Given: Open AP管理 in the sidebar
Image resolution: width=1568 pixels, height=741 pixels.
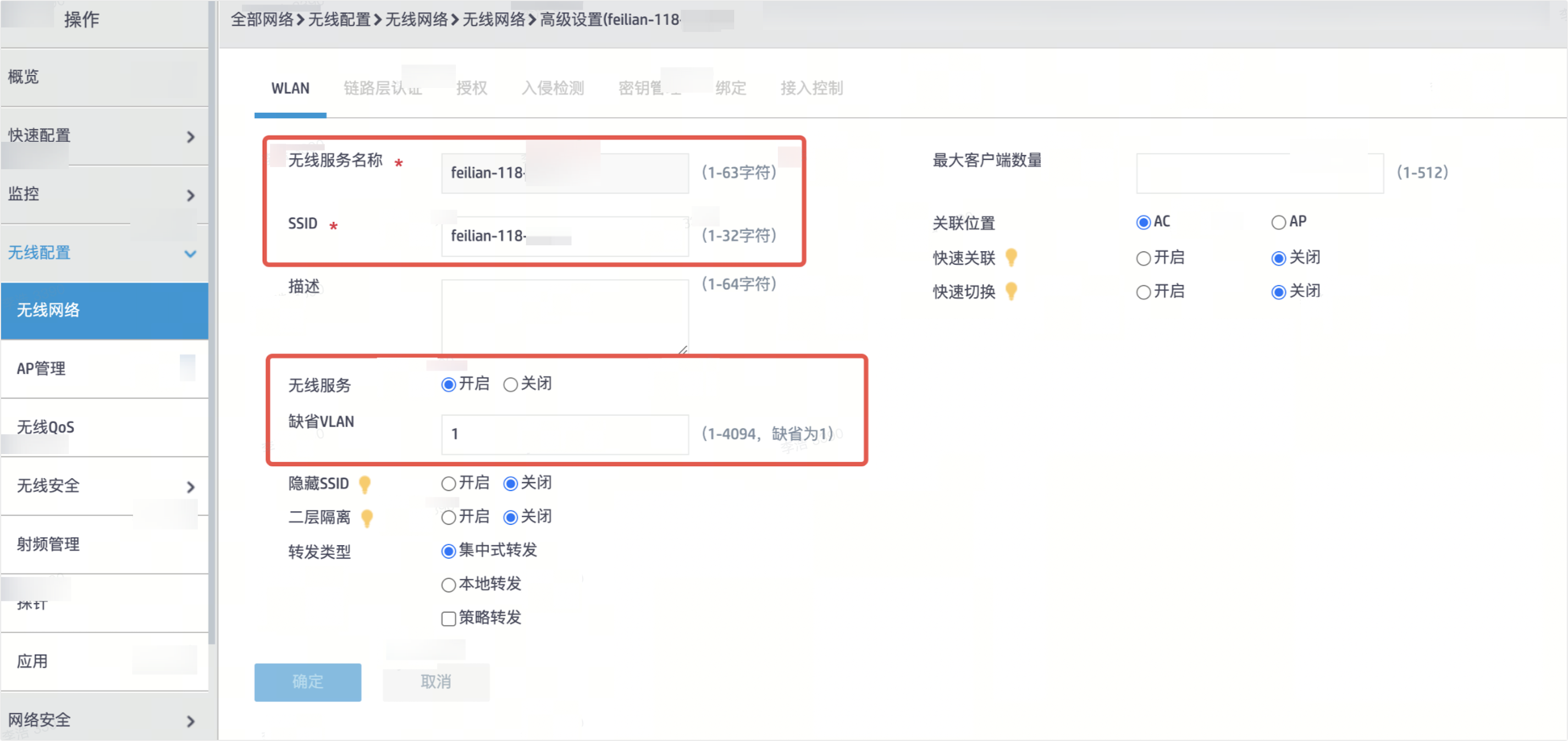Looking at the screenshot, I should [x=104, y=369].
